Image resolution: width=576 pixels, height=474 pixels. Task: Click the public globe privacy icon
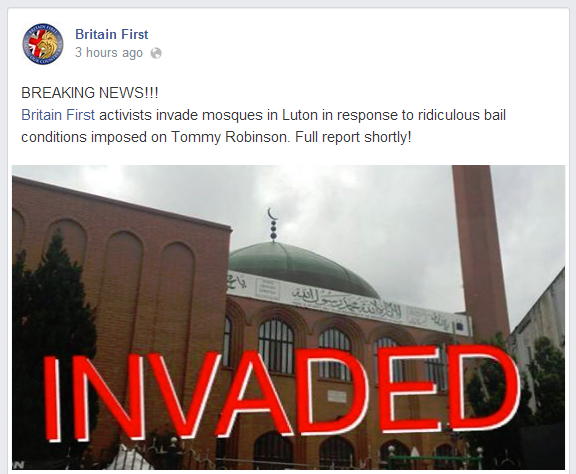pyautogui.click(x=156, y=53)
